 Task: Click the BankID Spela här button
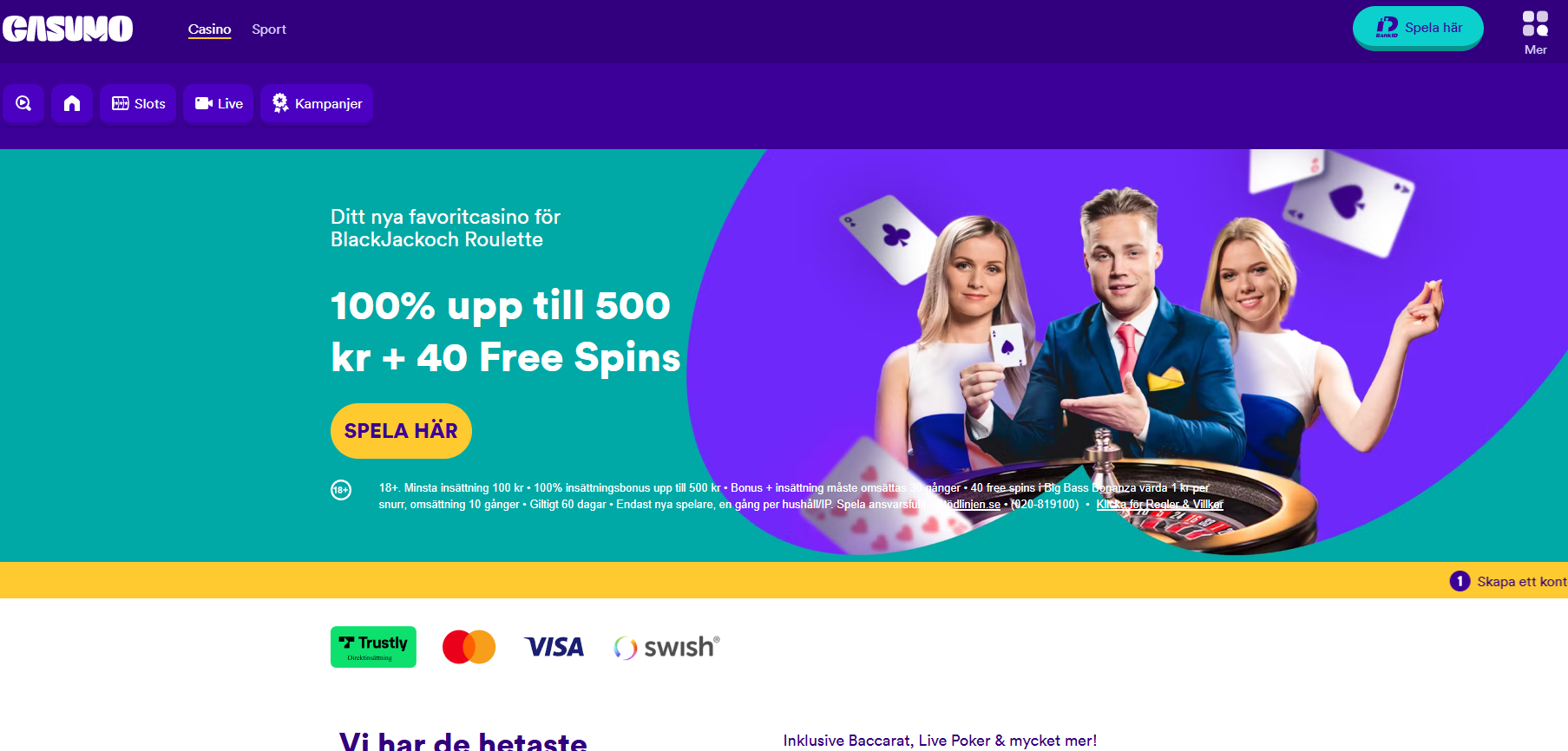point(1418,28)
